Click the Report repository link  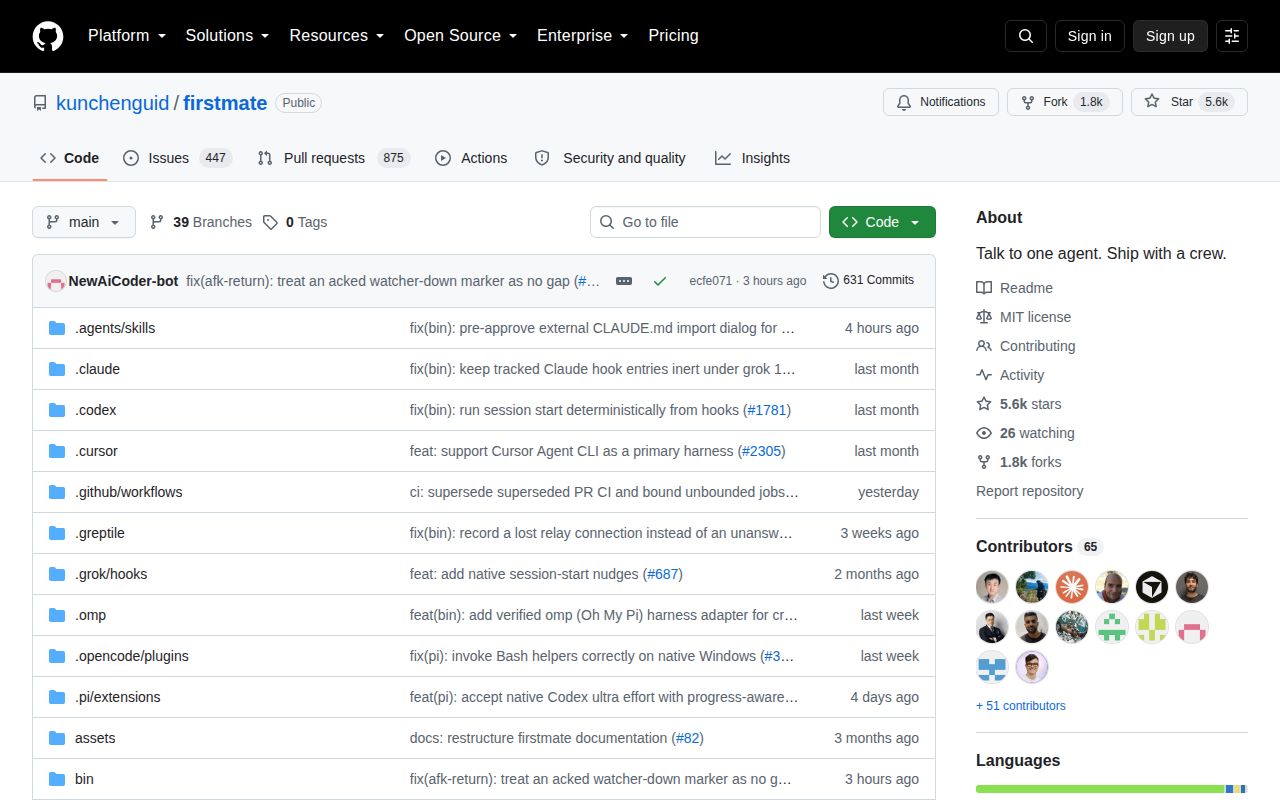(x=1029, y=491)
